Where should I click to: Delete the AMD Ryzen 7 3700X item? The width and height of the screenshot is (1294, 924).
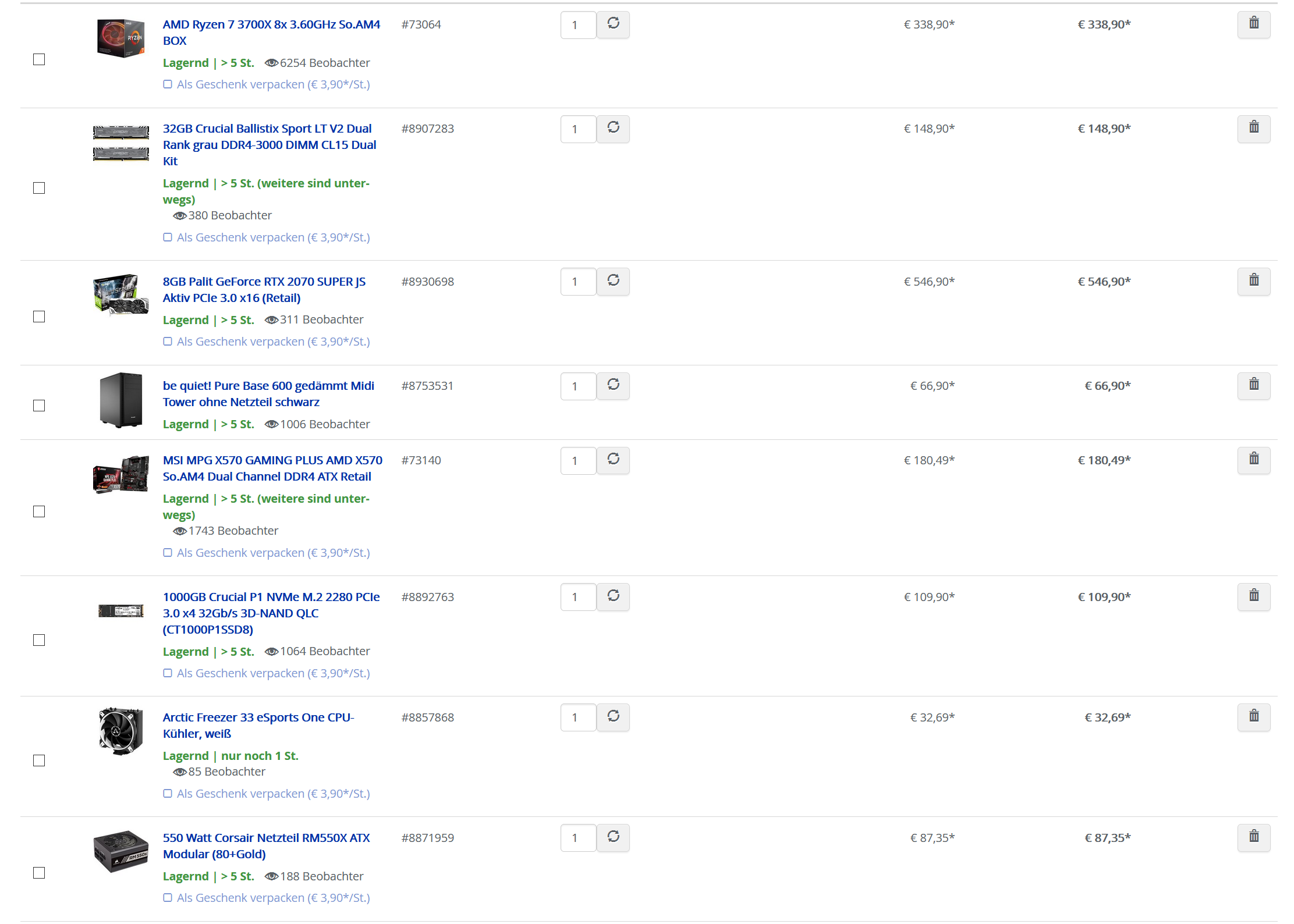[1254, 24]
